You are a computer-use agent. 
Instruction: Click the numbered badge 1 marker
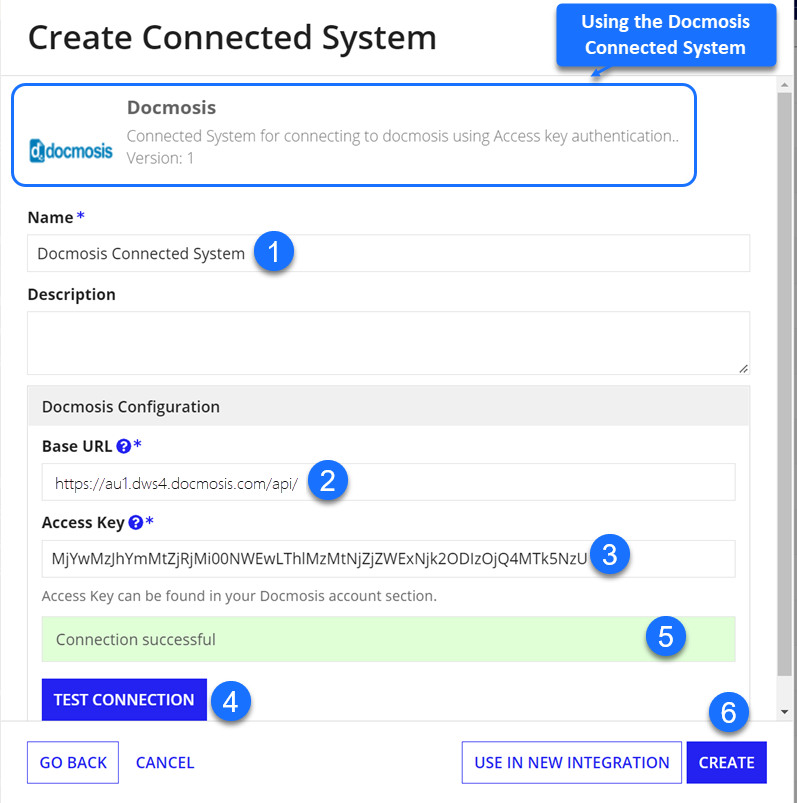(x=274, y=251)
